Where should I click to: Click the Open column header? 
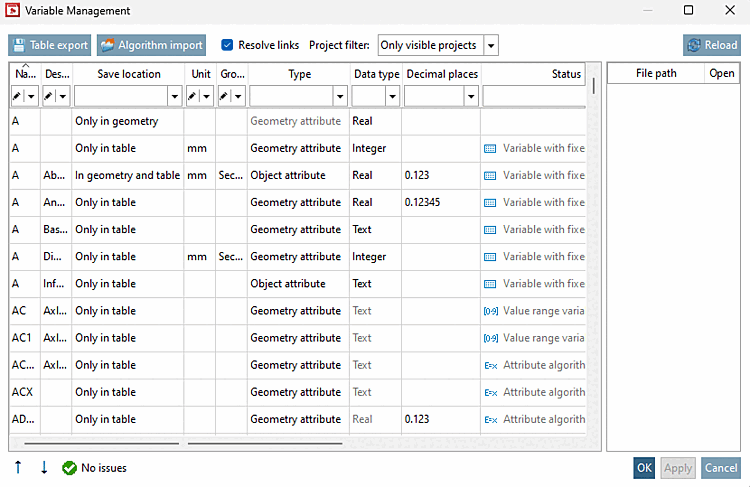coord(722,73)
